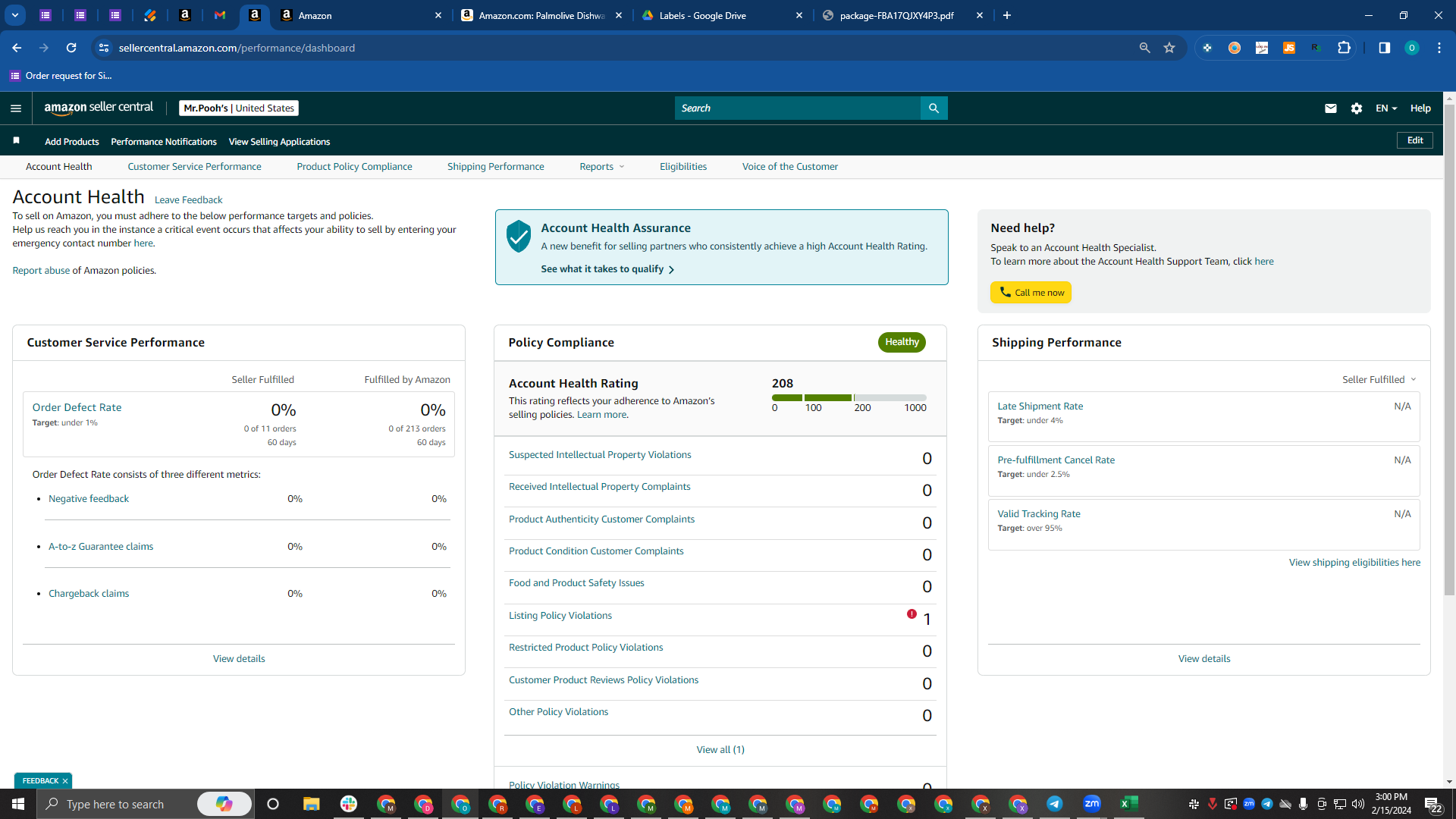
Task: Click the Windows taskbar search box
Action: click(115, 804)
